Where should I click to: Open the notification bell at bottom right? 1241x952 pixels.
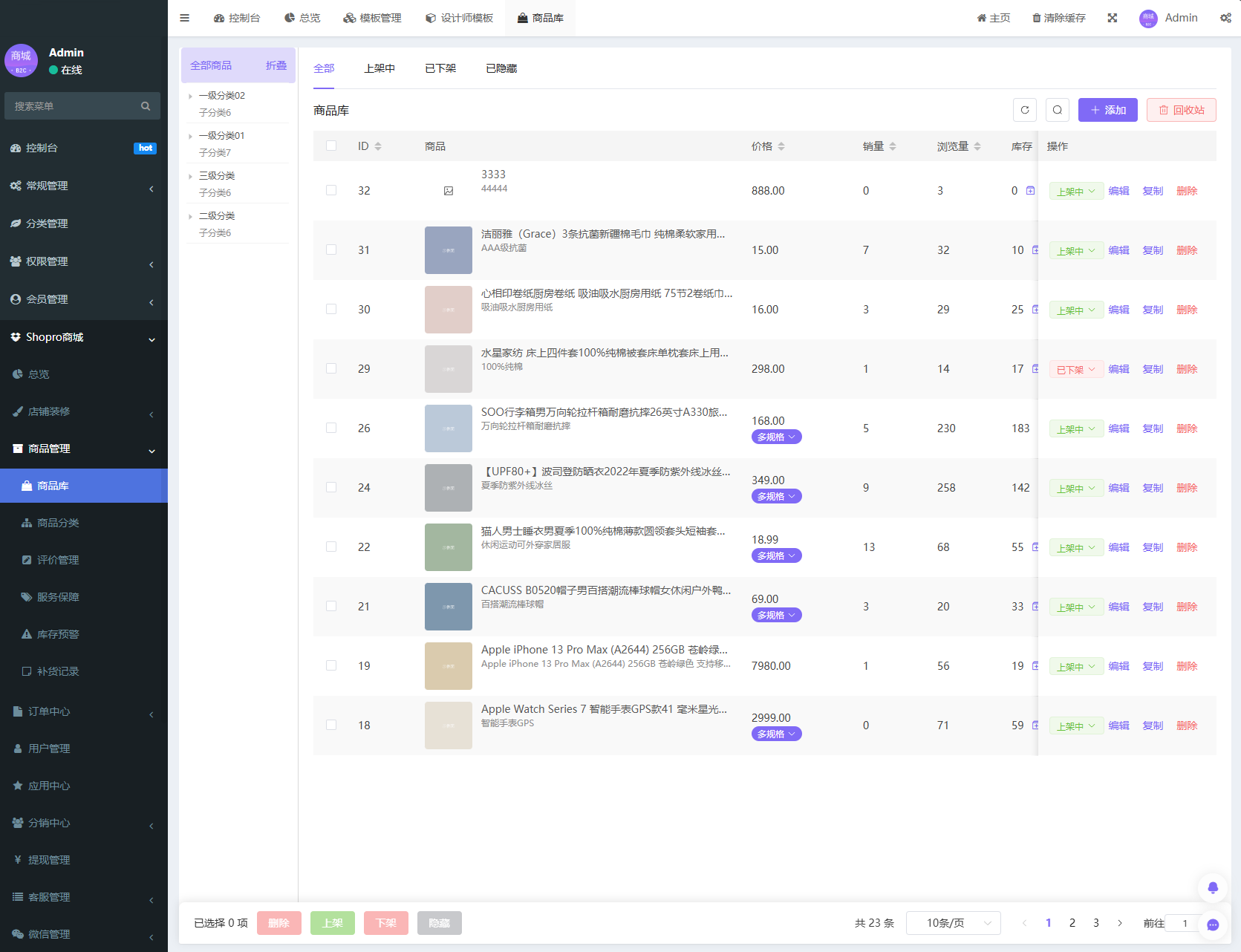[1212, 887]
